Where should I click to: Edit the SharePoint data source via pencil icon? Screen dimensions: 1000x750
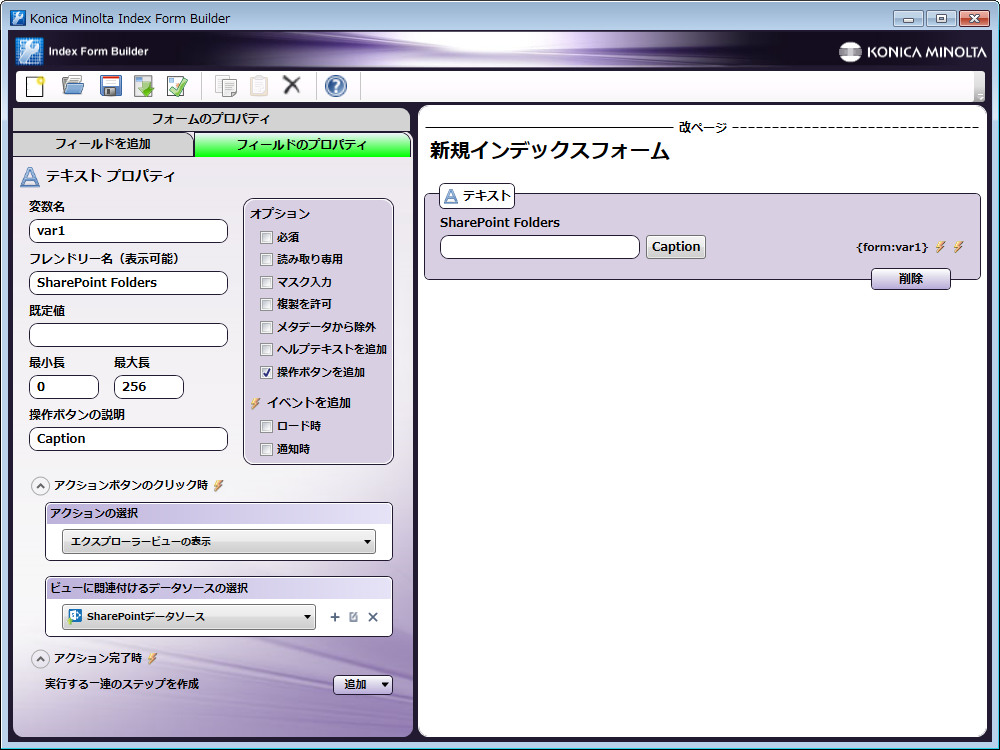[354, 617]
